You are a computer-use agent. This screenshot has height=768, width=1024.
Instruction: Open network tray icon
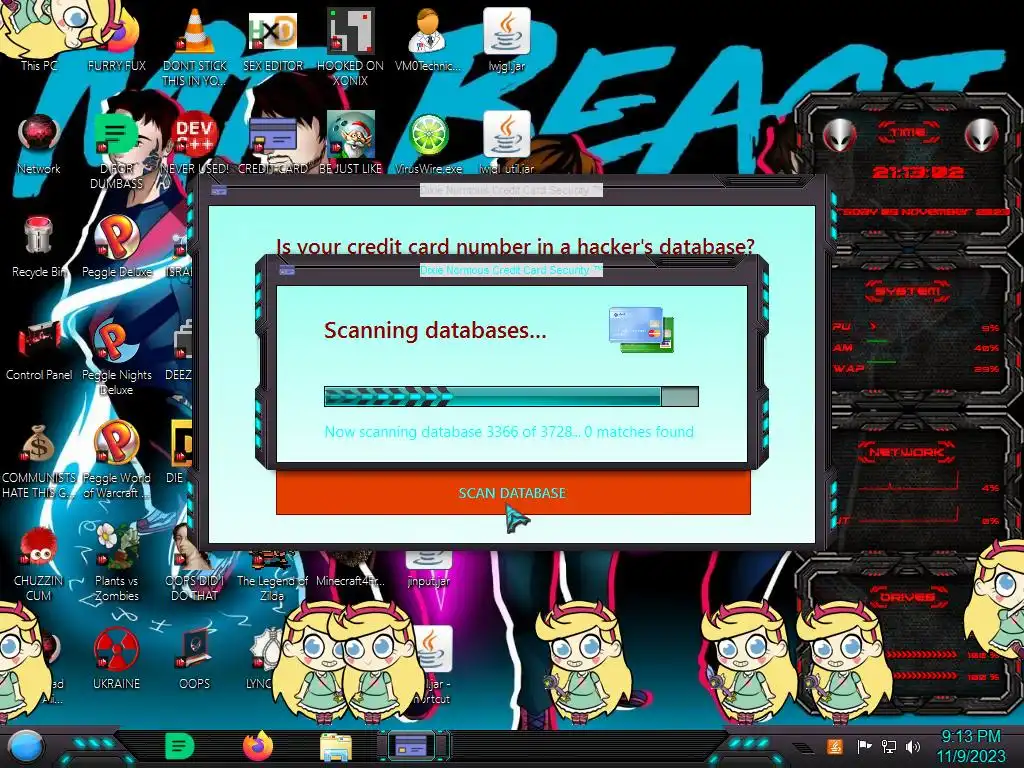(x=889, y=746)
